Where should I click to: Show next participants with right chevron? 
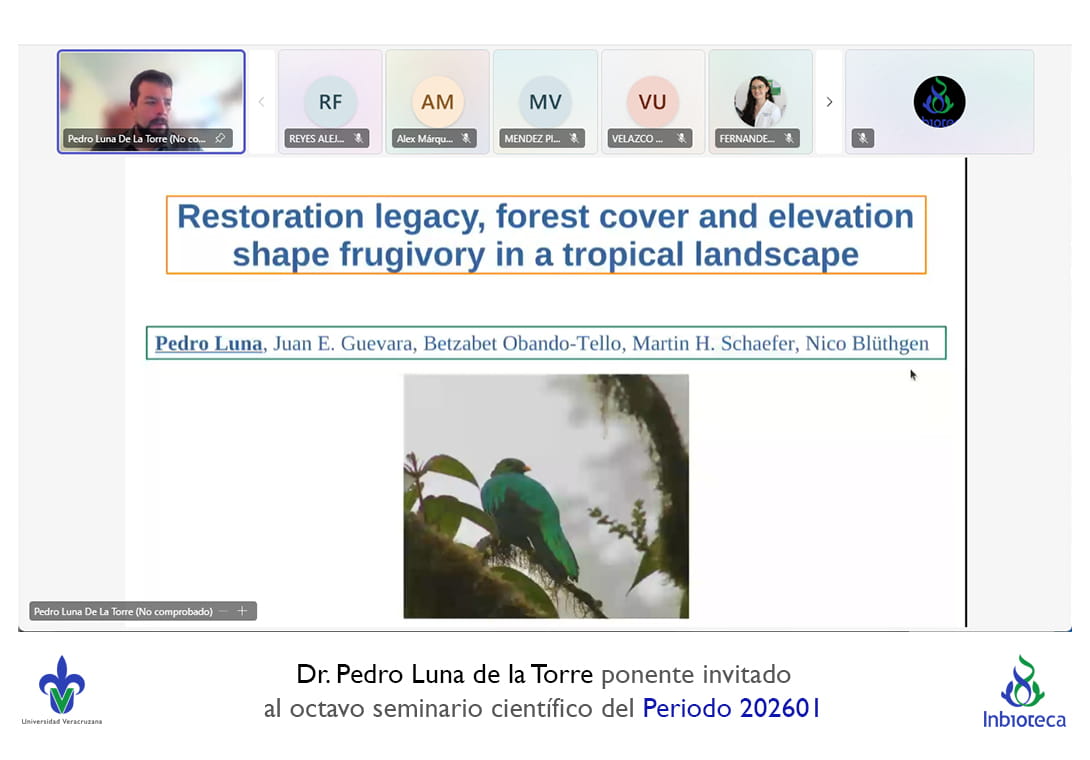[829, 102]
